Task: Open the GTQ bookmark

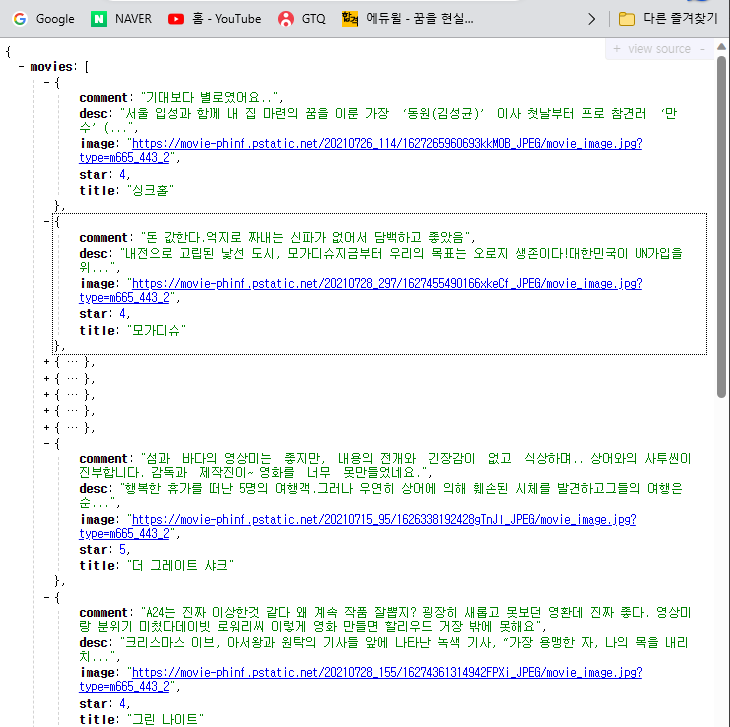Action: (302, 19)
